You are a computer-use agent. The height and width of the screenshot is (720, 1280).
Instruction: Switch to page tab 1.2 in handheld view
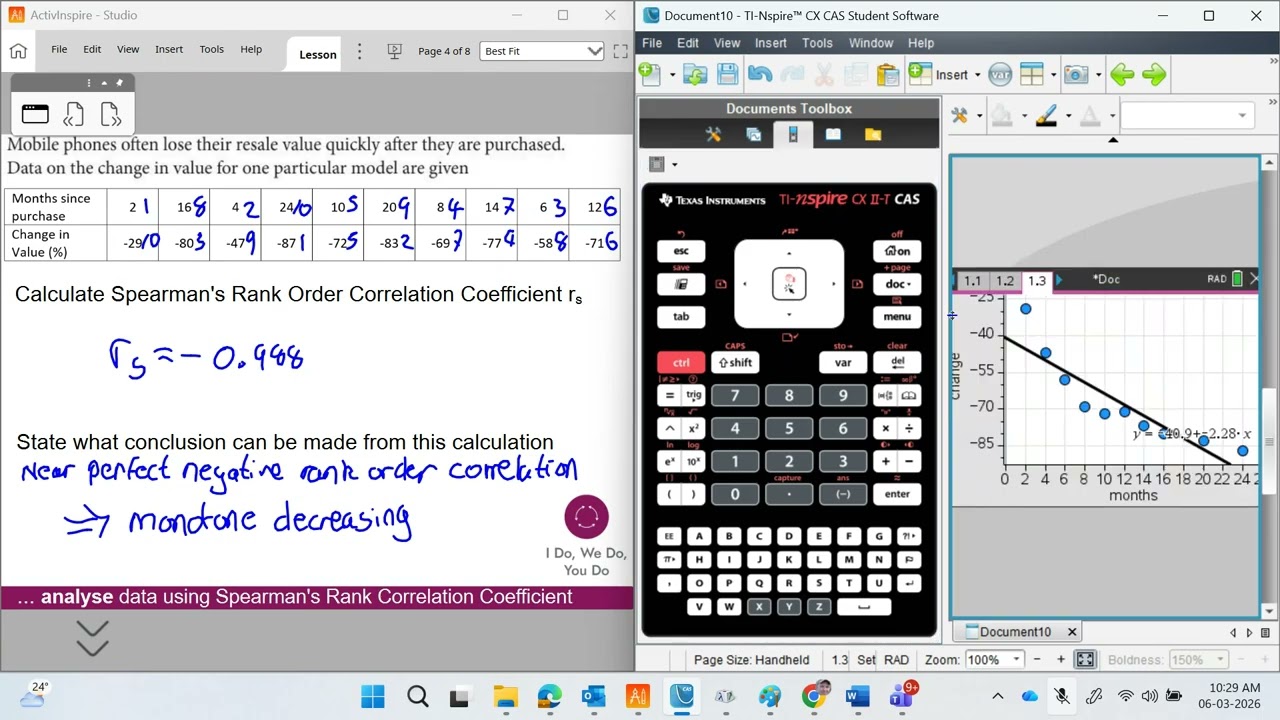coord(1004,281)
